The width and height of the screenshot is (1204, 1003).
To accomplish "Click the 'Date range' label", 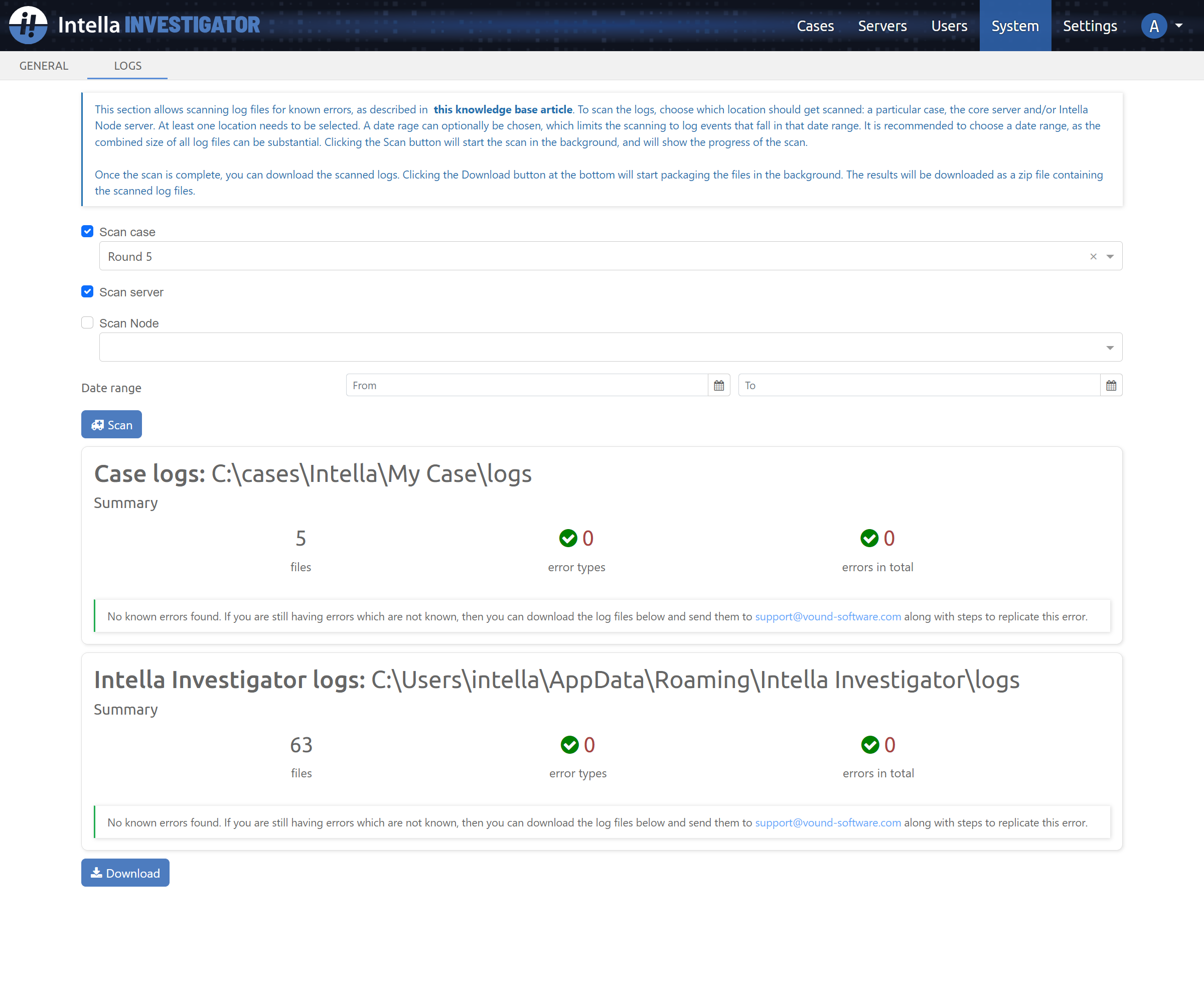I will pyautogui.click(x=111, y=388).
